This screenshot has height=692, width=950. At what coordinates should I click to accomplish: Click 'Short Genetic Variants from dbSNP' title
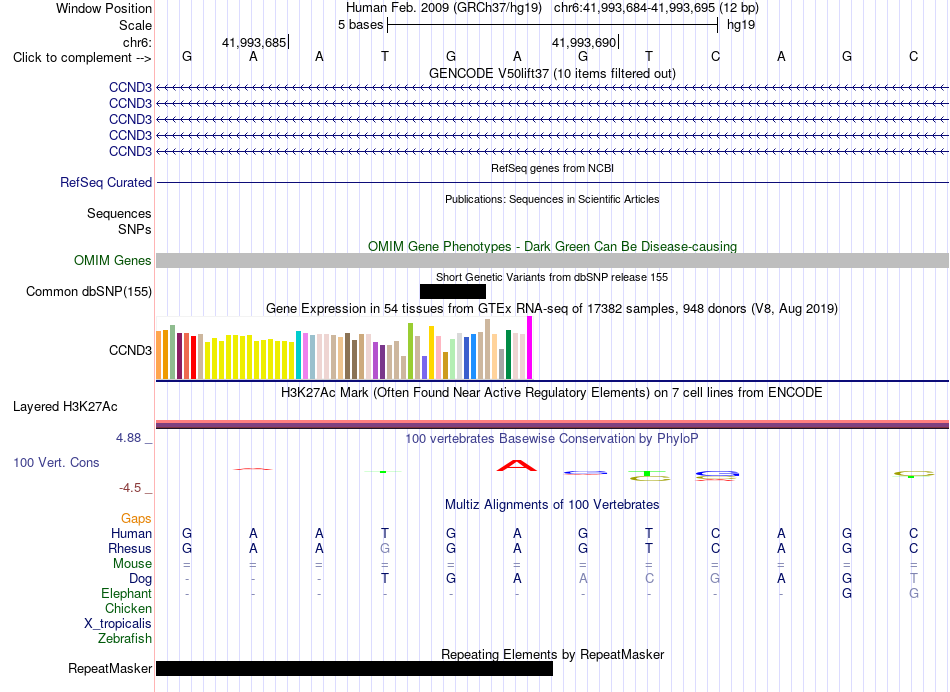[x=552, y=277]
